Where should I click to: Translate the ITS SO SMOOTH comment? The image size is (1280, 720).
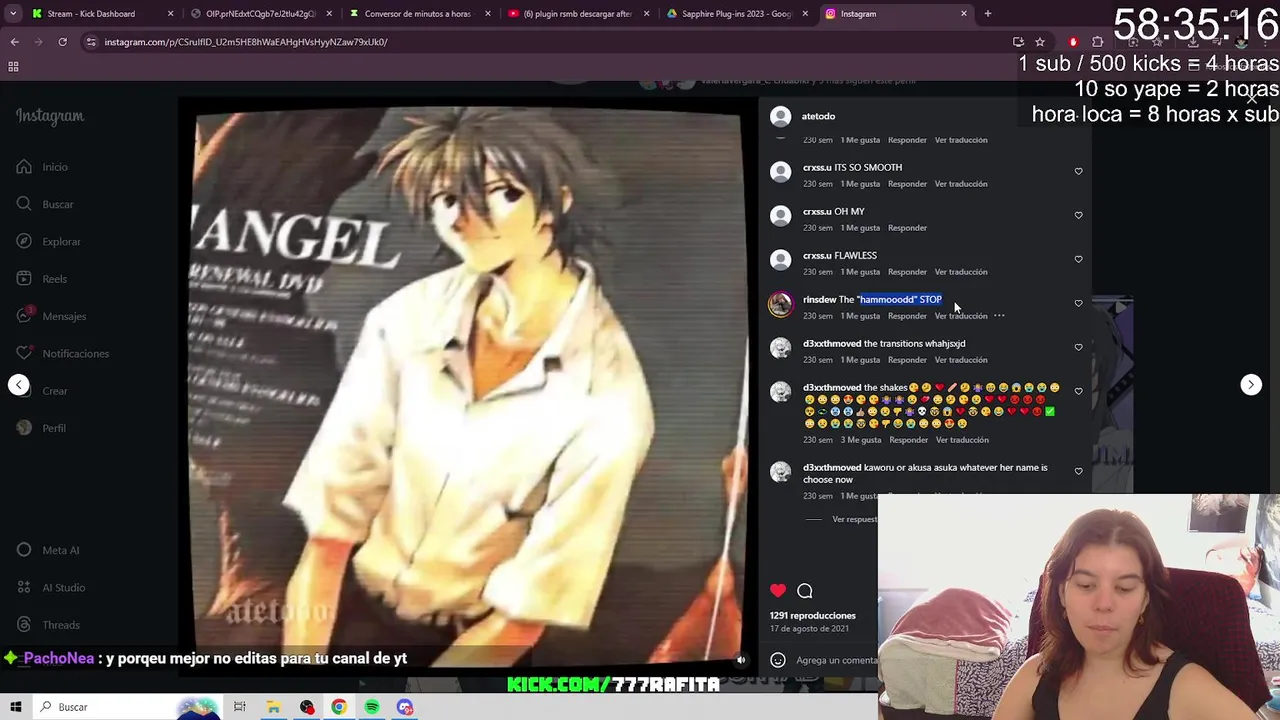pos(961,184)
